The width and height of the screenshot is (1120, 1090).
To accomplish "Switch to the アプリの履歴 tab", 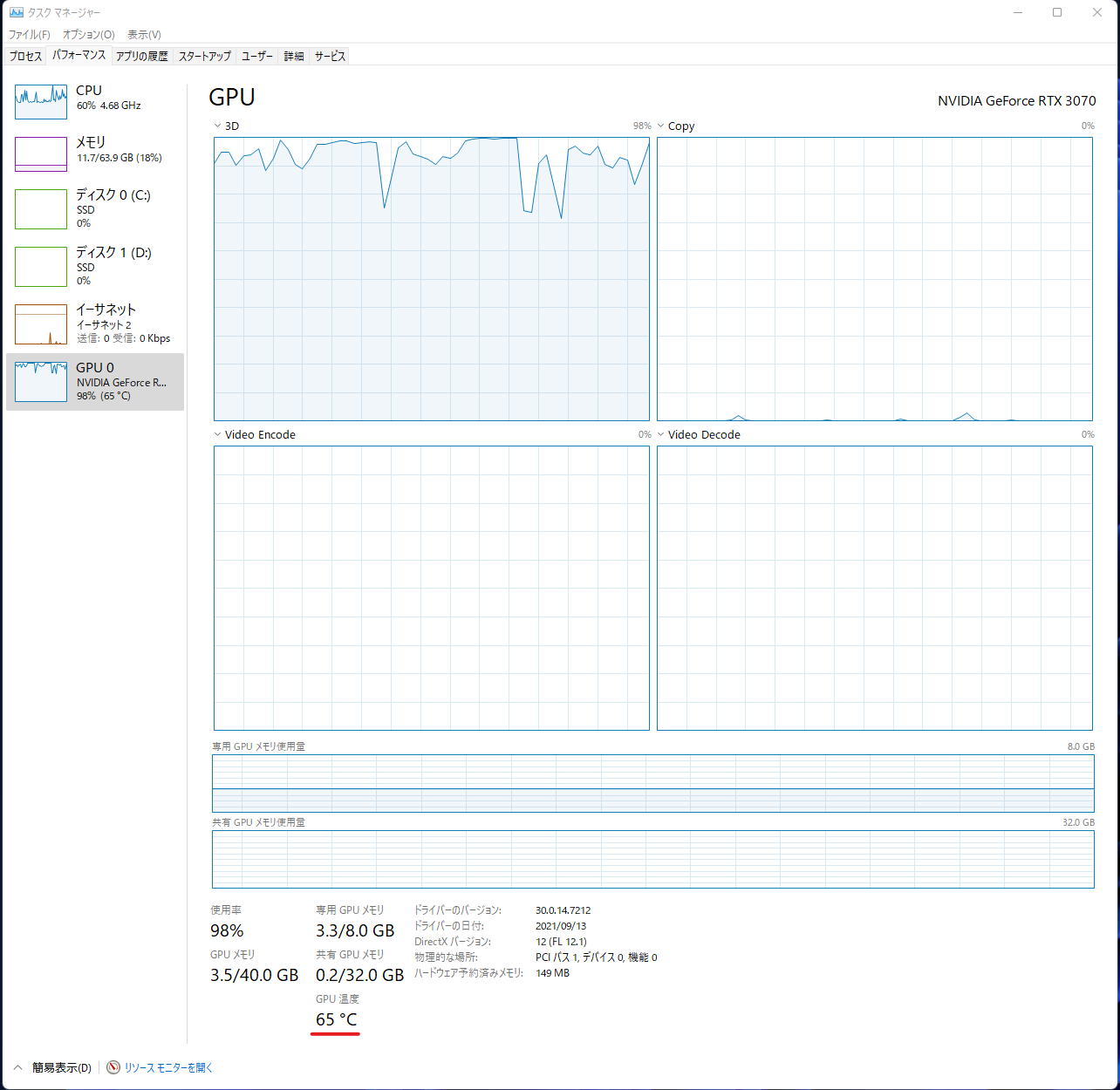I will point(141,56).
